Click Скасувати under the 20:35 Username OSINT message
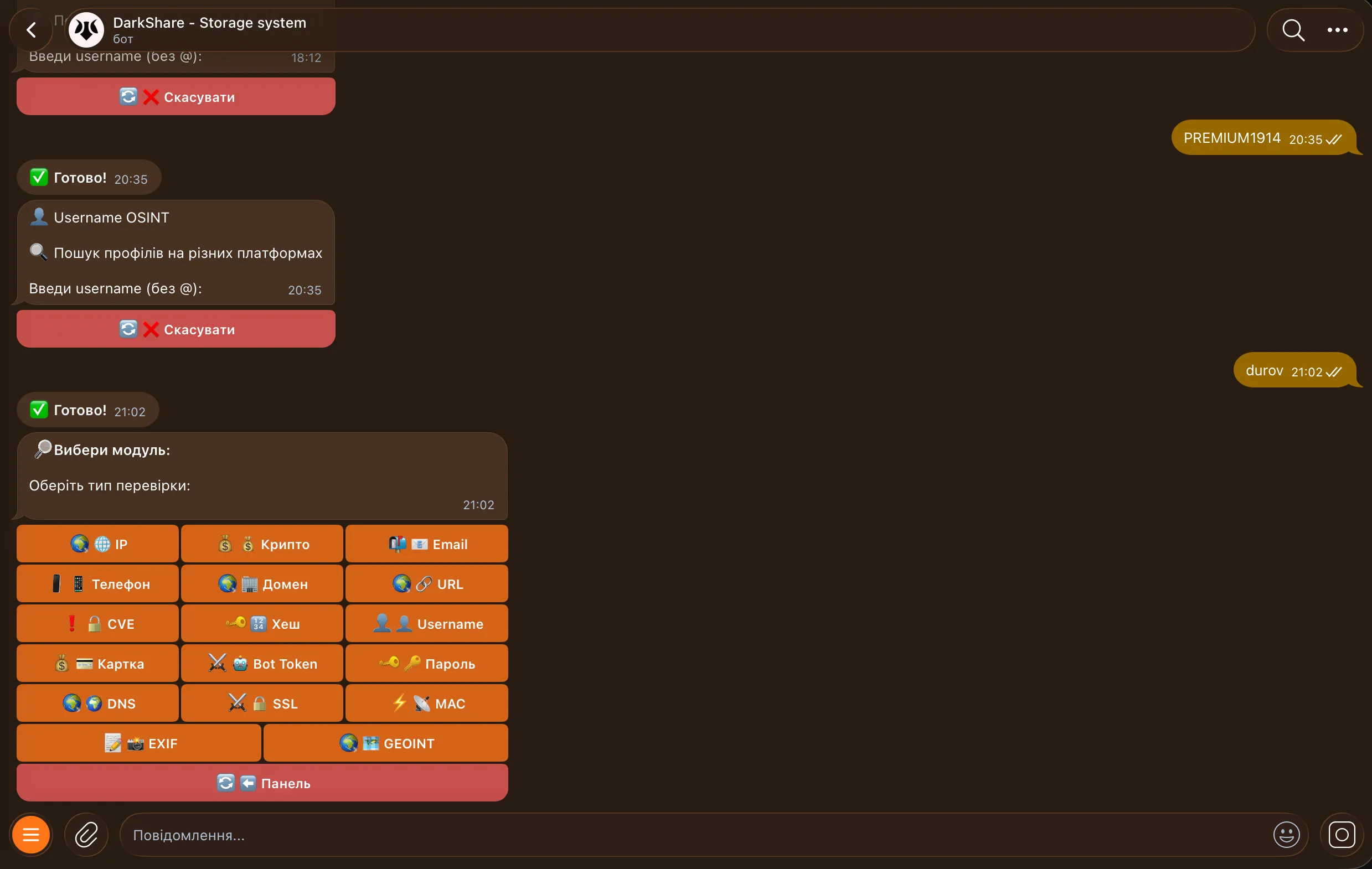1372x869 pixels. click(176, 329)
